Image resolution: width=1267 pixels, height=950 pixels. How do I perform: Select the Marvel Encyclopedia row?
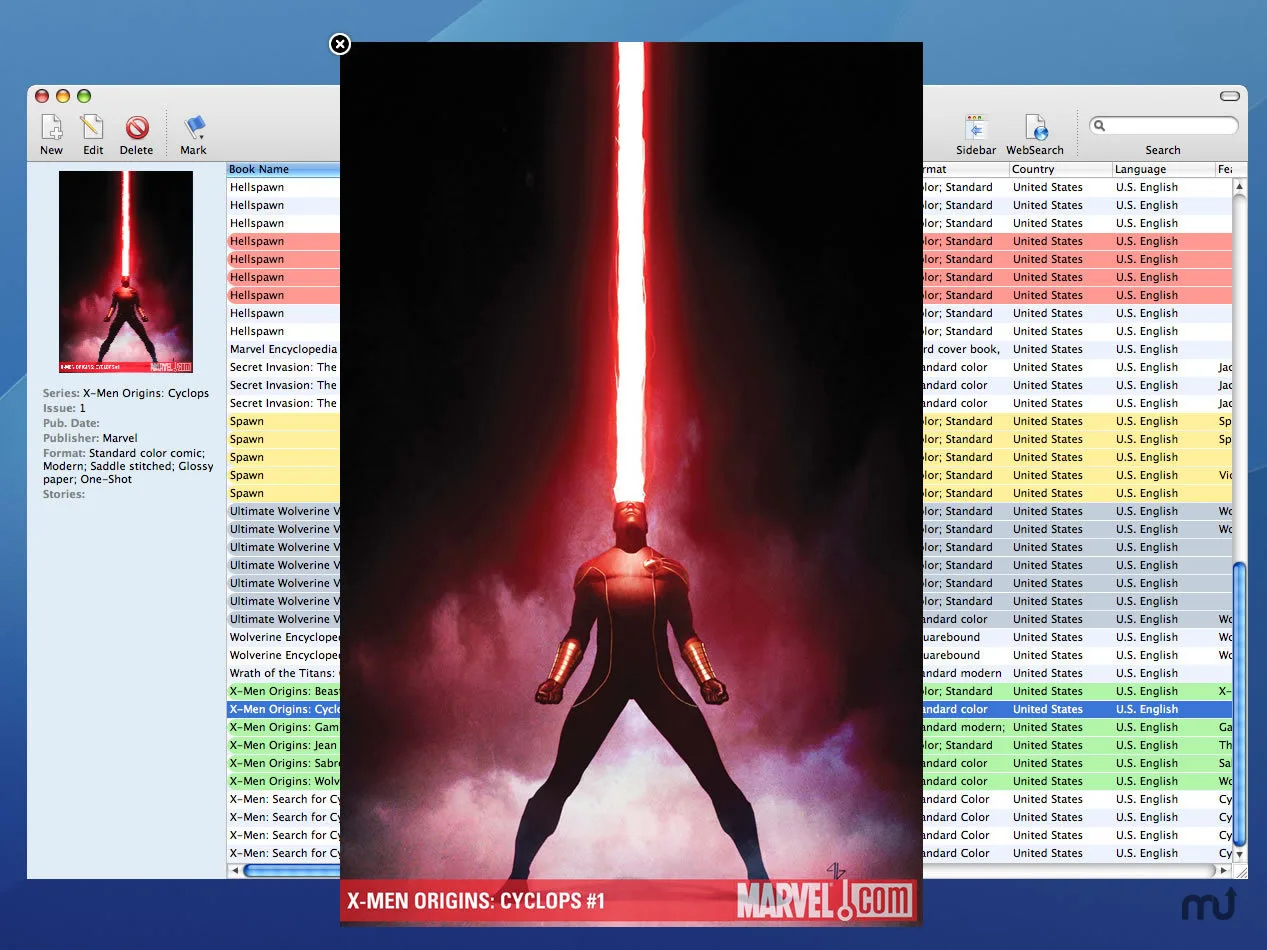[283, 349]
